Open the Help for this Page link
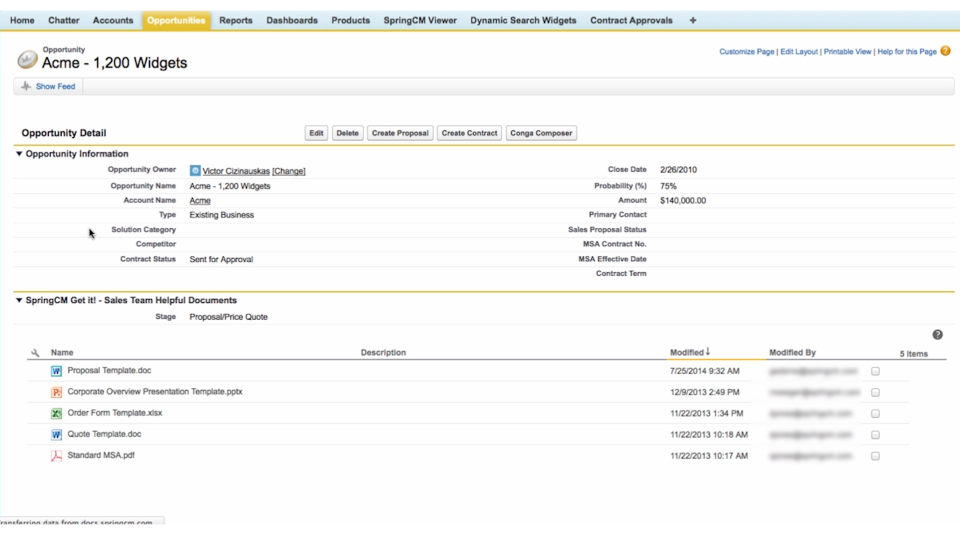Viewport: 960px width, 540px height. click(907, 51)
